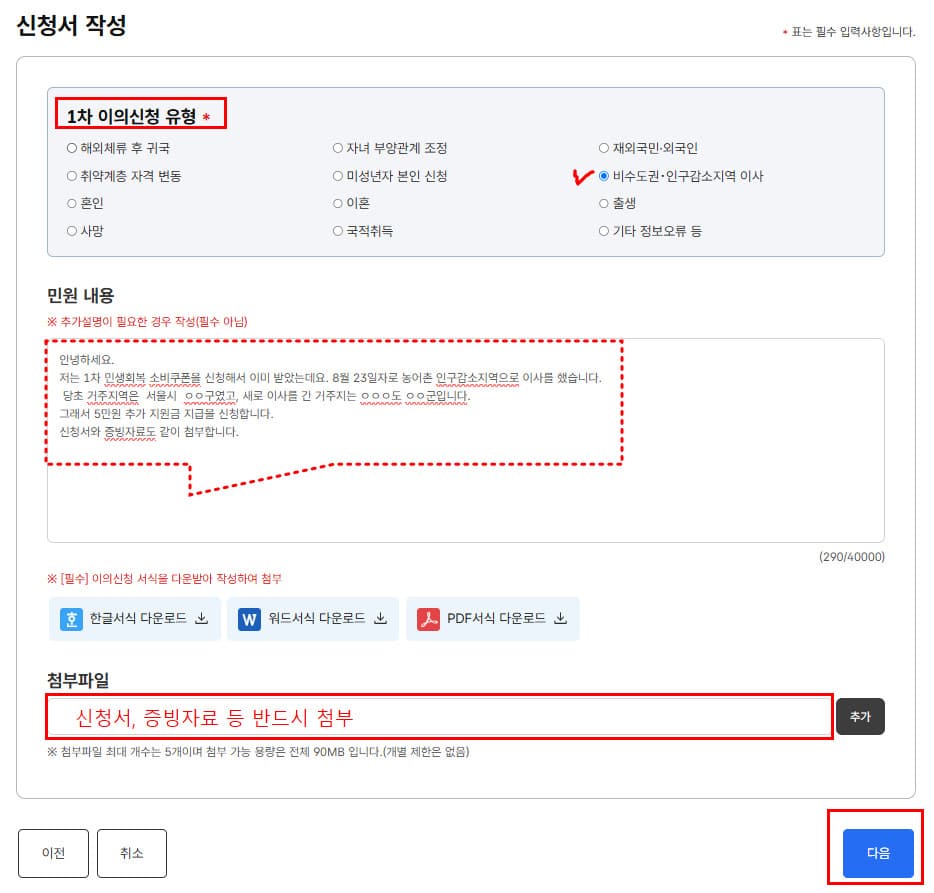Click the Word file icon
Viewport: 934px width, 893px height.
tap(250, 620)
